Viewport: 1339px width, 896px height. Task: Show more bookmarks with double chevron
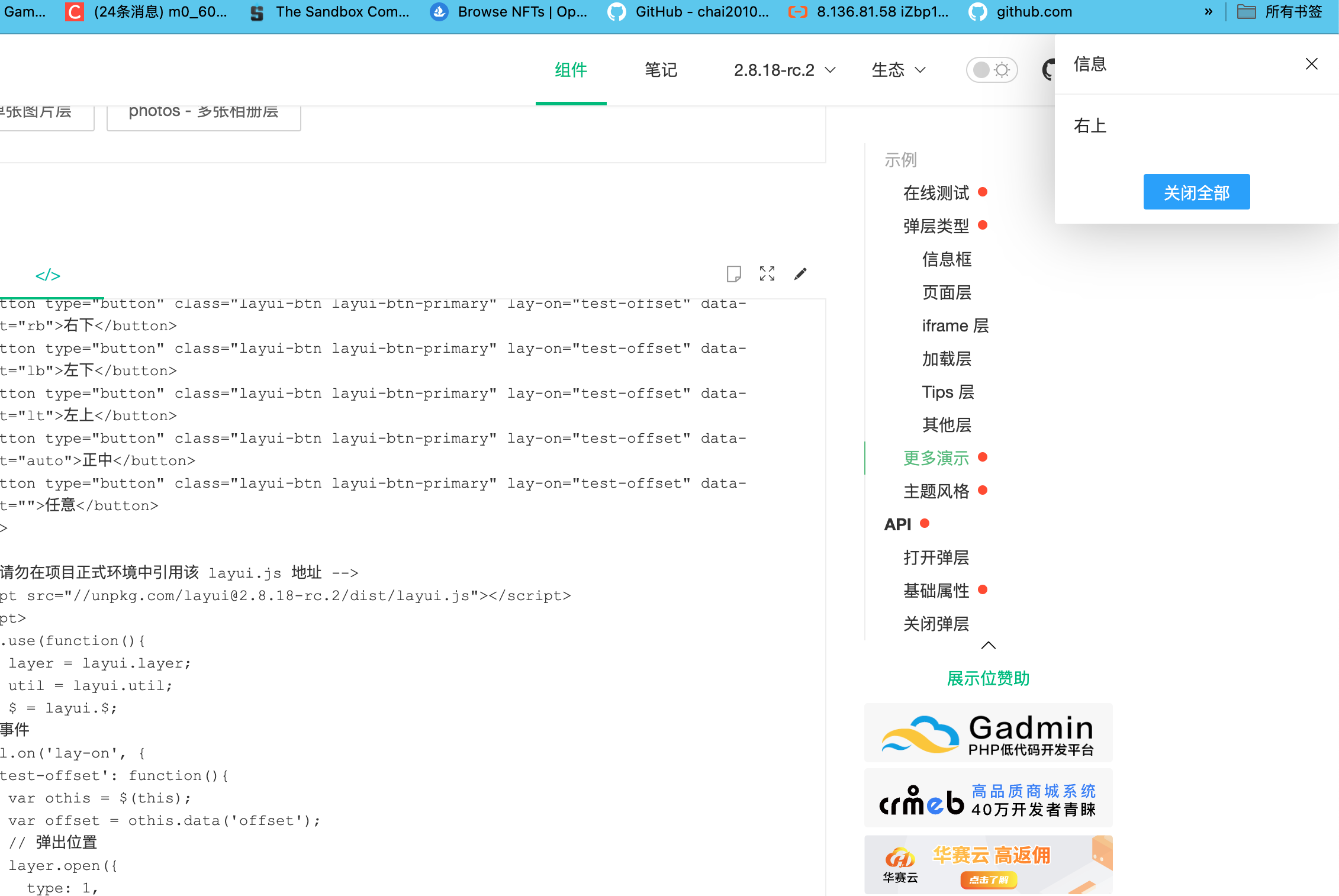click(x=1208, y=12)
